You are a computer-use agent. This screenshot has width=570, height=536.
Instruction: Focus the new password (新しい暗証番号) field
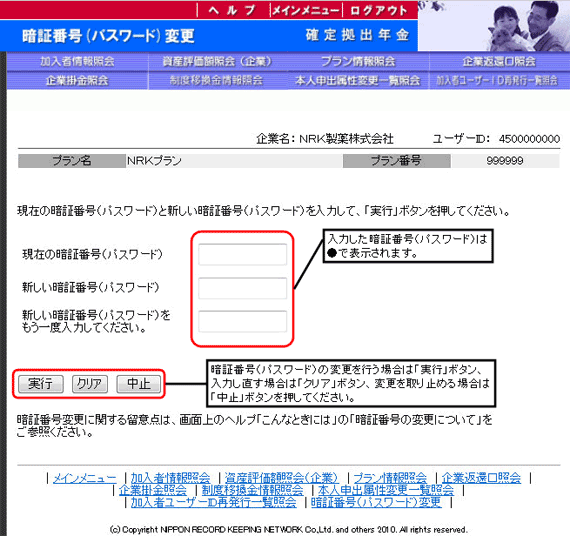[x=242, y=288]
